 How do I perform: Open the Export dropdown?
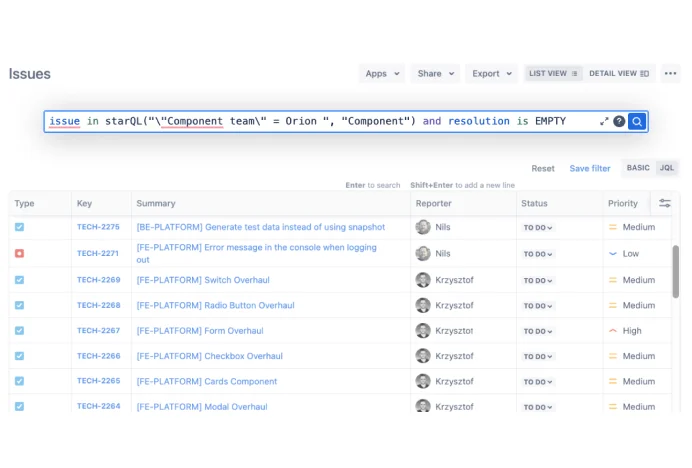(492, 74)
